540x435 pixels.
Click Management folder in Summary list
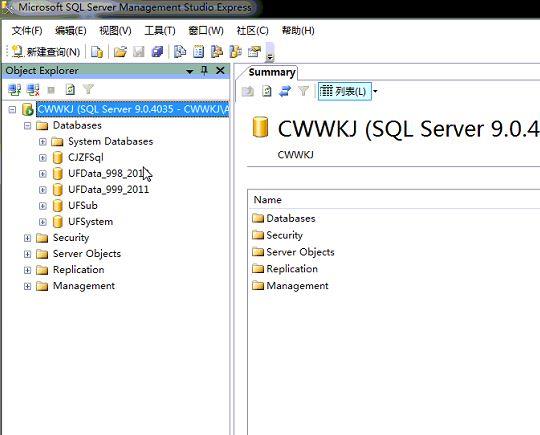tap(297, 286)
